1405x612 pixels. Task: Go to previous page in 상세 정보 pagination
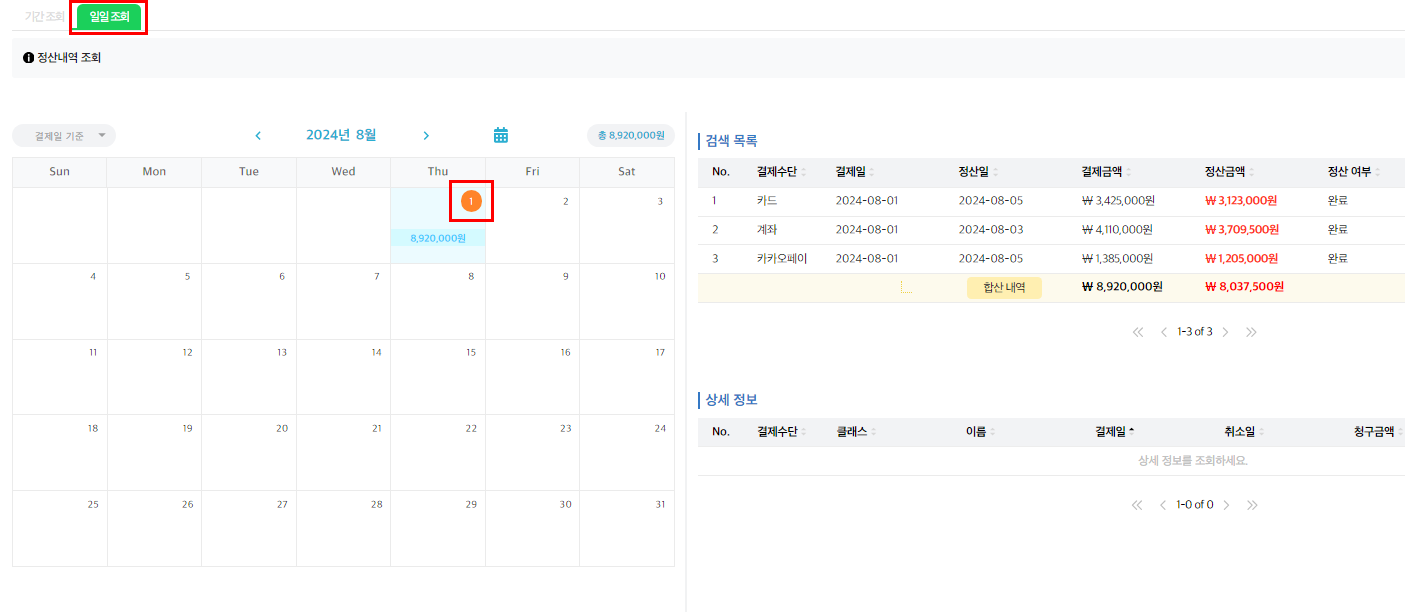coord(1163,505)
